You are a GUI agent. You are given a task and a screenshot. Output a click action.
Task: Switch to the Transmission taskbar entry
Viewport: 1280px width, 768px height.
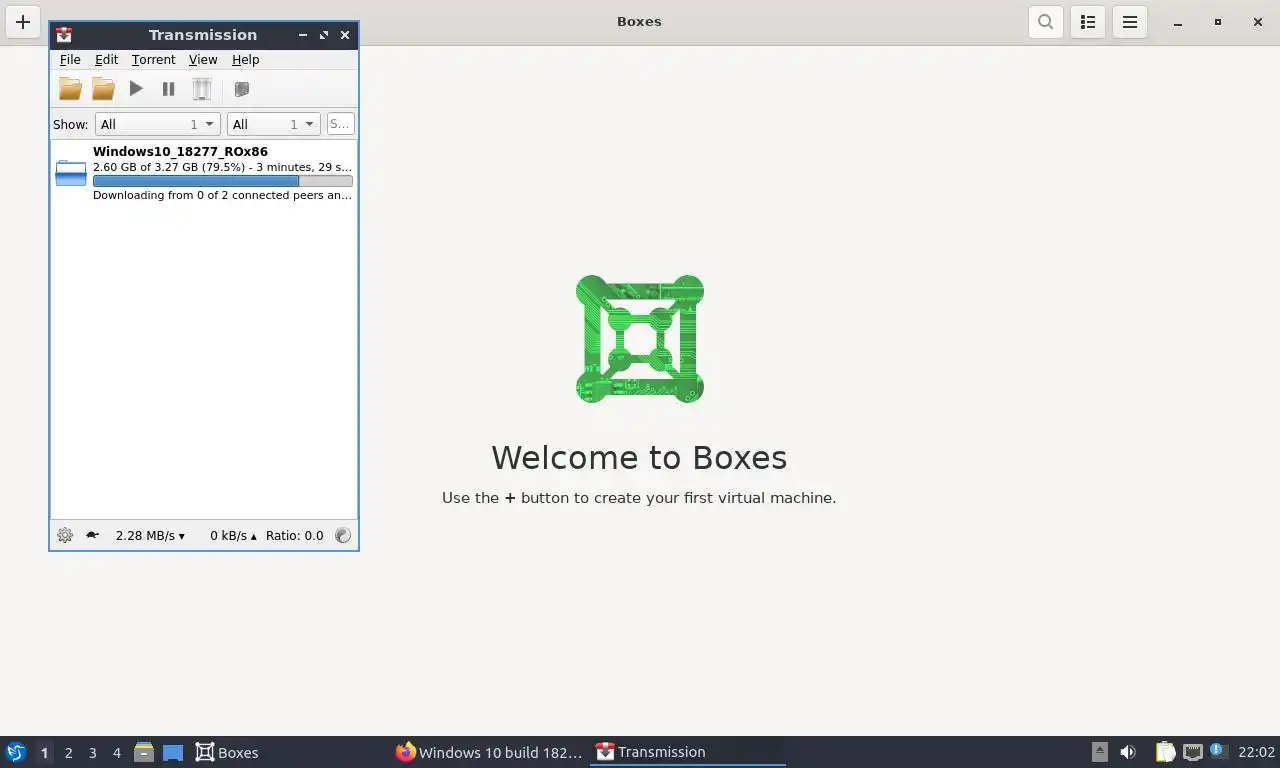[x=688, y=752]
